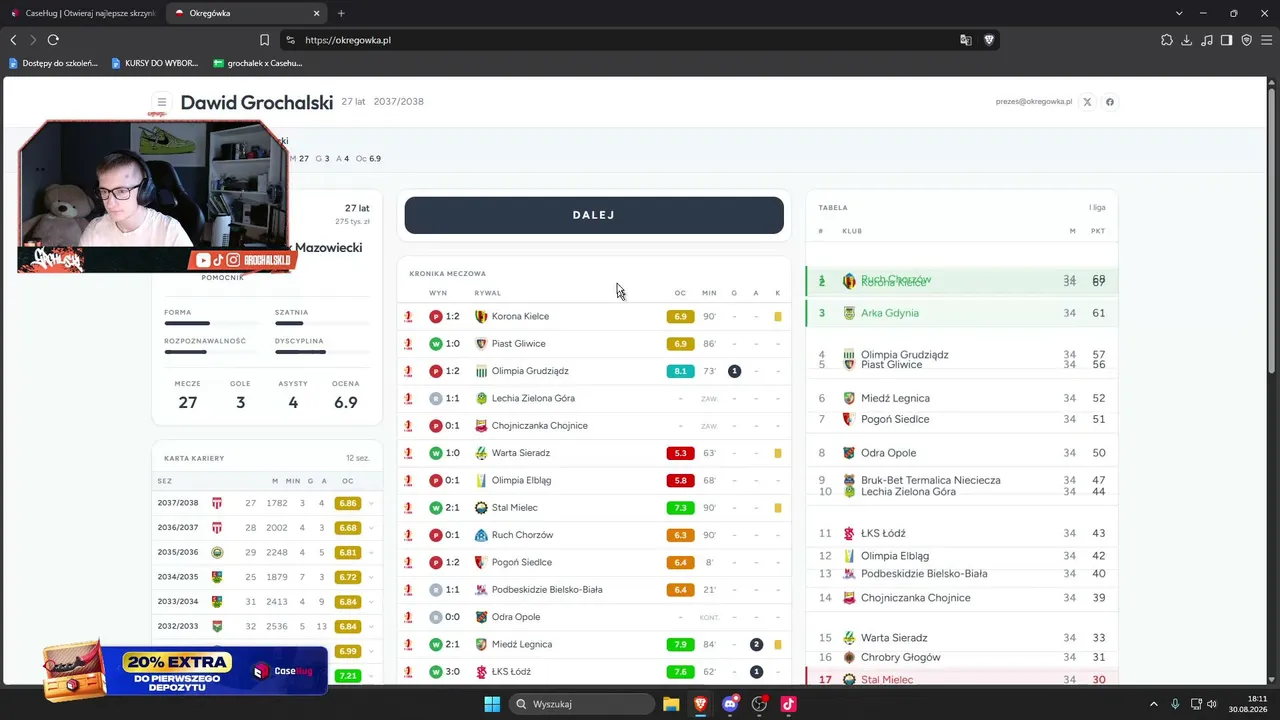Click the yellow card marker for Korona Kielce
This screenshot has height=720, width=1280.
click(778, 316)
